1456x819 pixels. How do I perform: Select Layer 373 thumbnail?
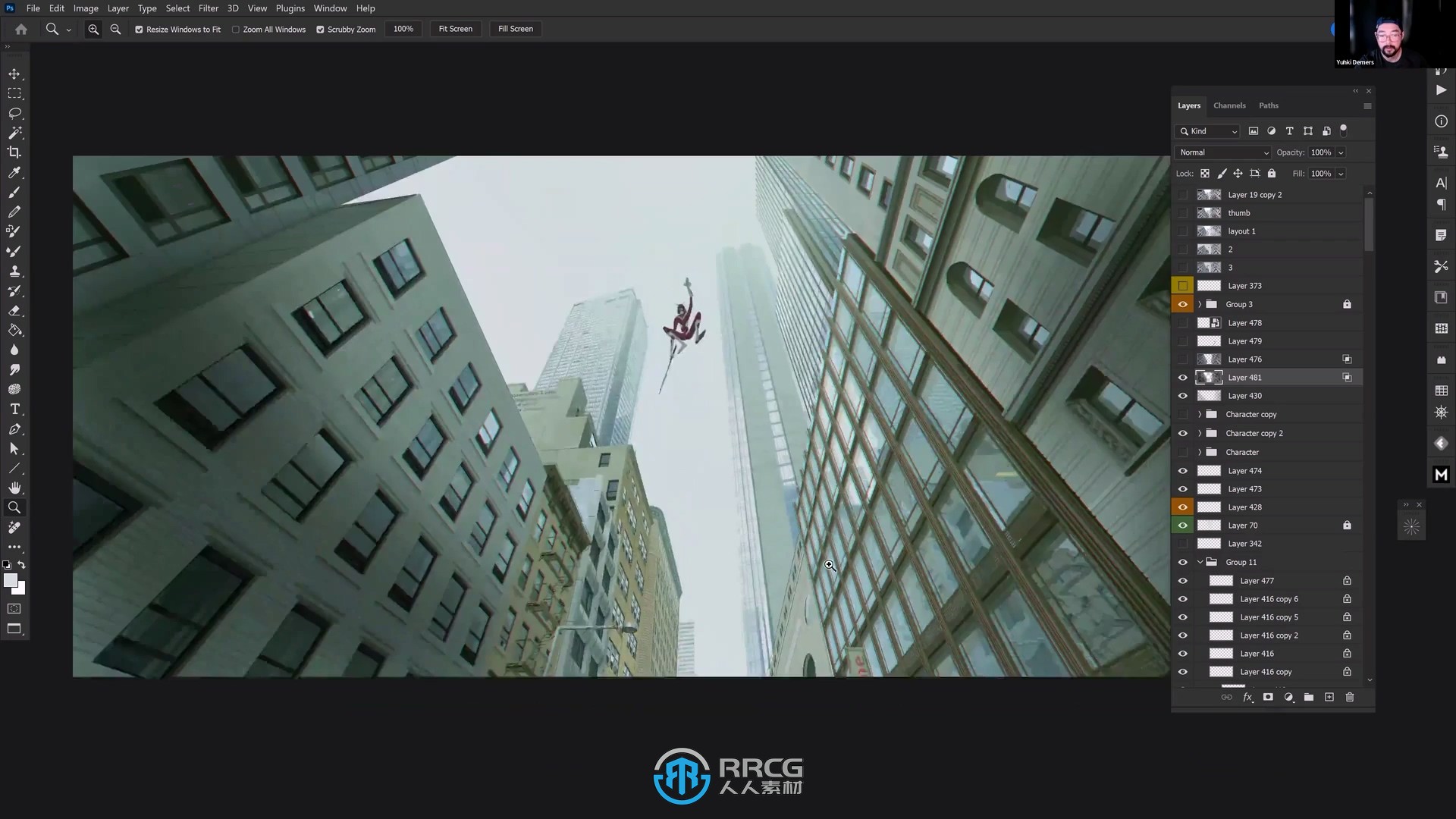(1209, 286)
